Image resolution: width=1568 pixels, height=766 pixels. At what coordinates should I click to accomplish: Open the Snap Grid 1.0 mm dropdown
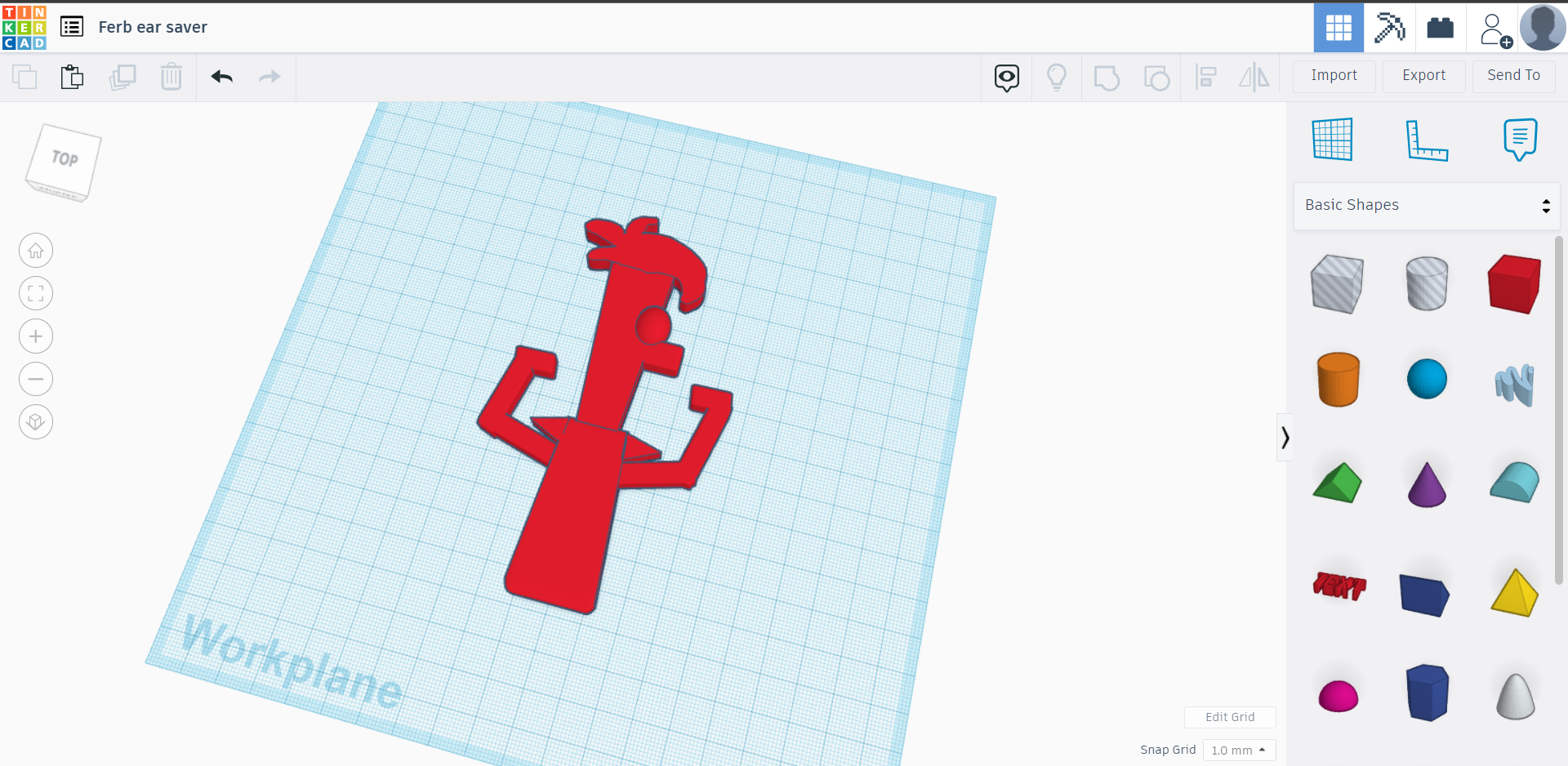pos(1239,750)
